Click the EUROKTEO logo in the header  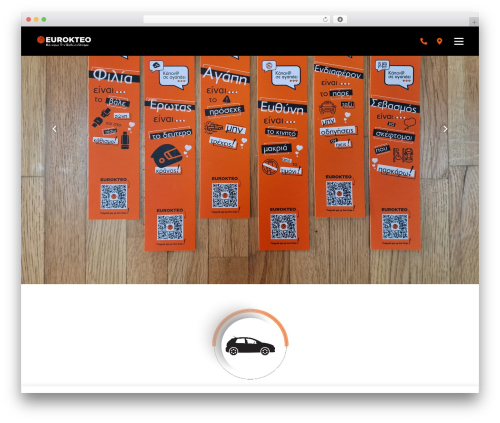coord(64,41)
